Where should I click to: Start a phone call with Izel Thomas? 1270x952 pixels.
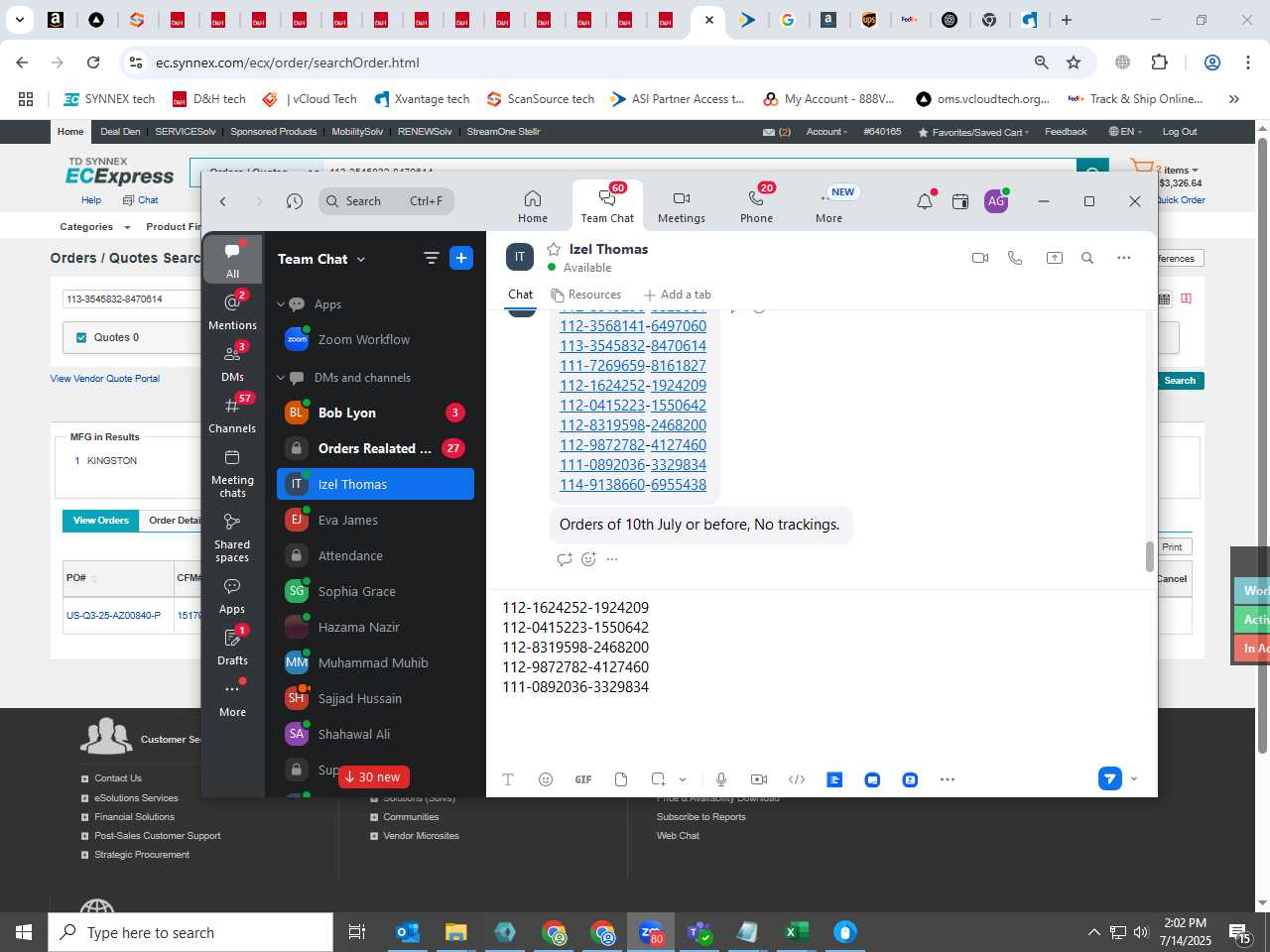pyautogui.click(x=1015, y=258)
